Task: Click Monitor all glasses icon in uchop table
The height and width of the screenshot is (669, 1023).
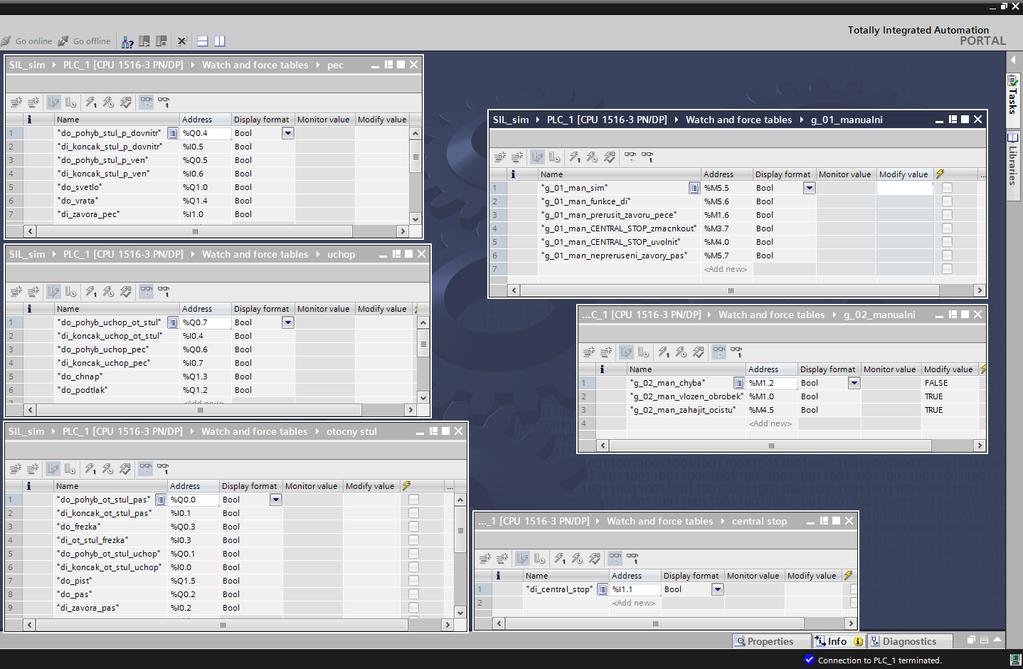Action: [x=146, y=292]
